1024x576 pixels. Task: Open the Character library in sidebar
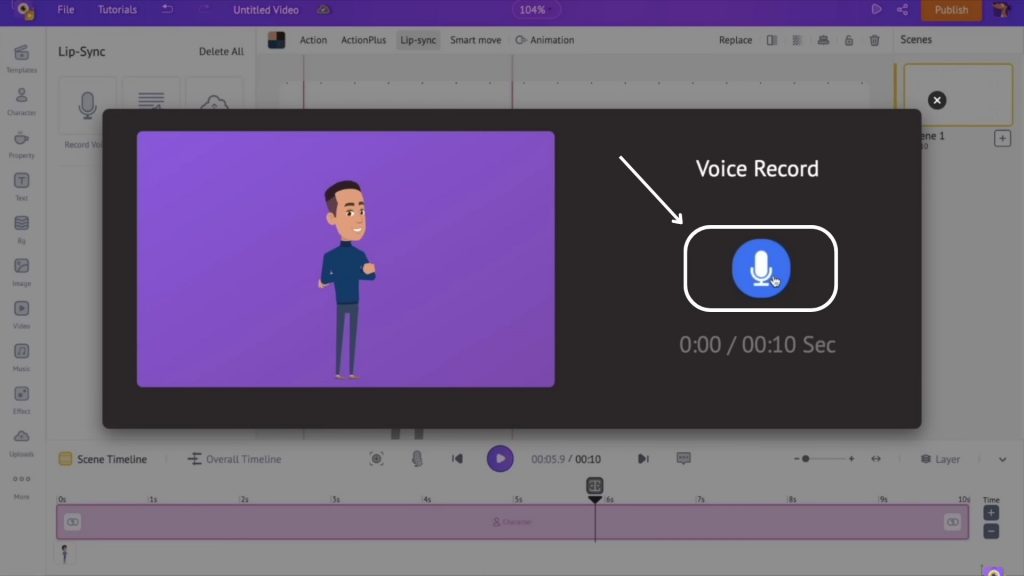pos(21,100)
